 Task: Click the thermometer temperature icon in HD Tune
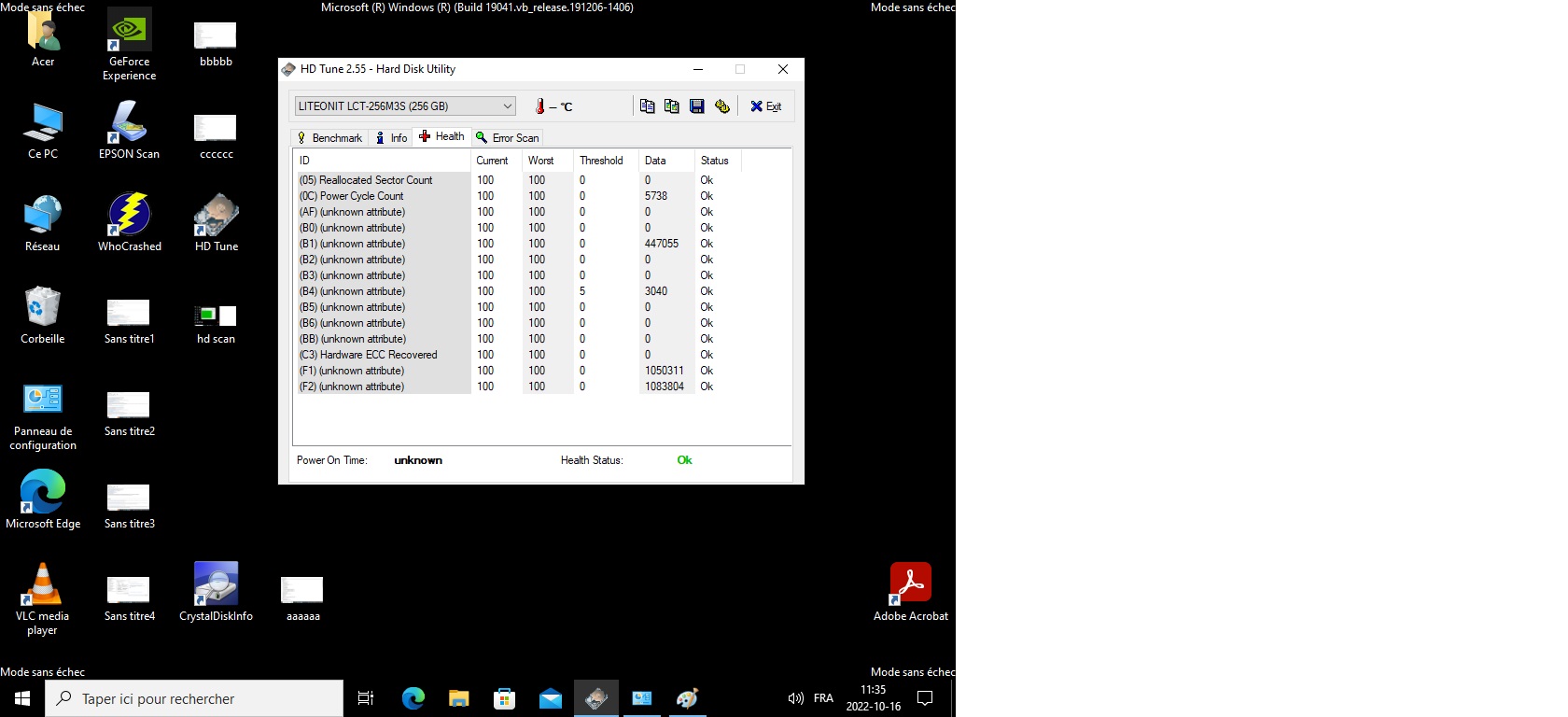click(x=539, y=106)
